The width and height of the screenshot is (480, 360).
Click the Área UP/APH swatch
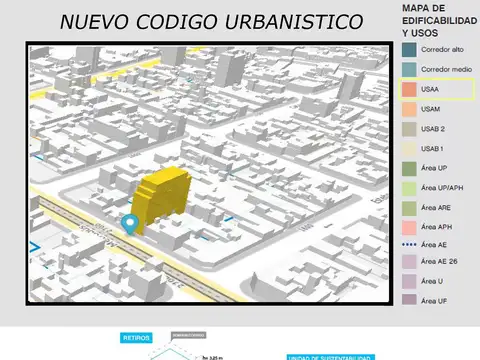click(409, 188)
